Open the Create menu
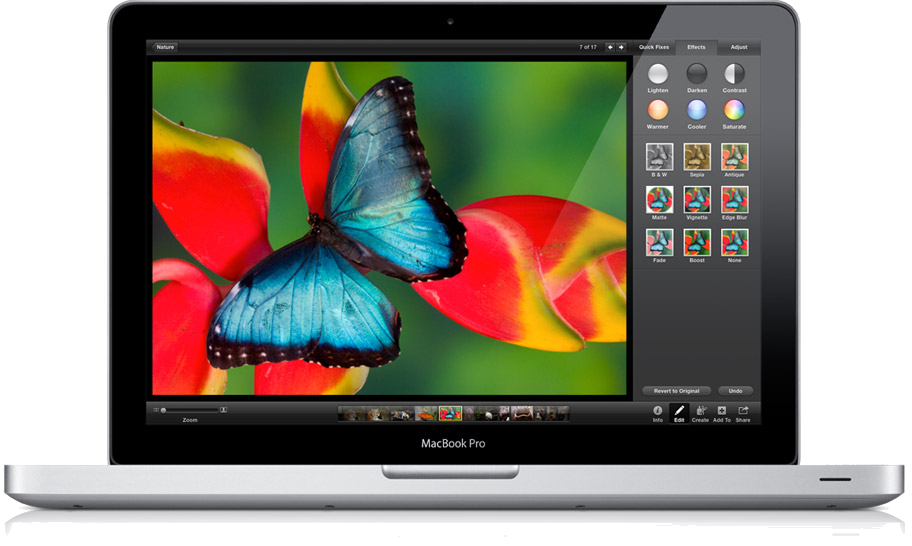 700,413
